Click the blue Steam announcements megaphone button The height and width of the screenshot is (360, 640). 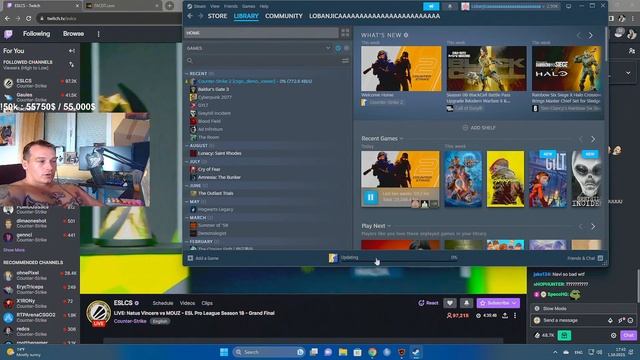[431, 6]
